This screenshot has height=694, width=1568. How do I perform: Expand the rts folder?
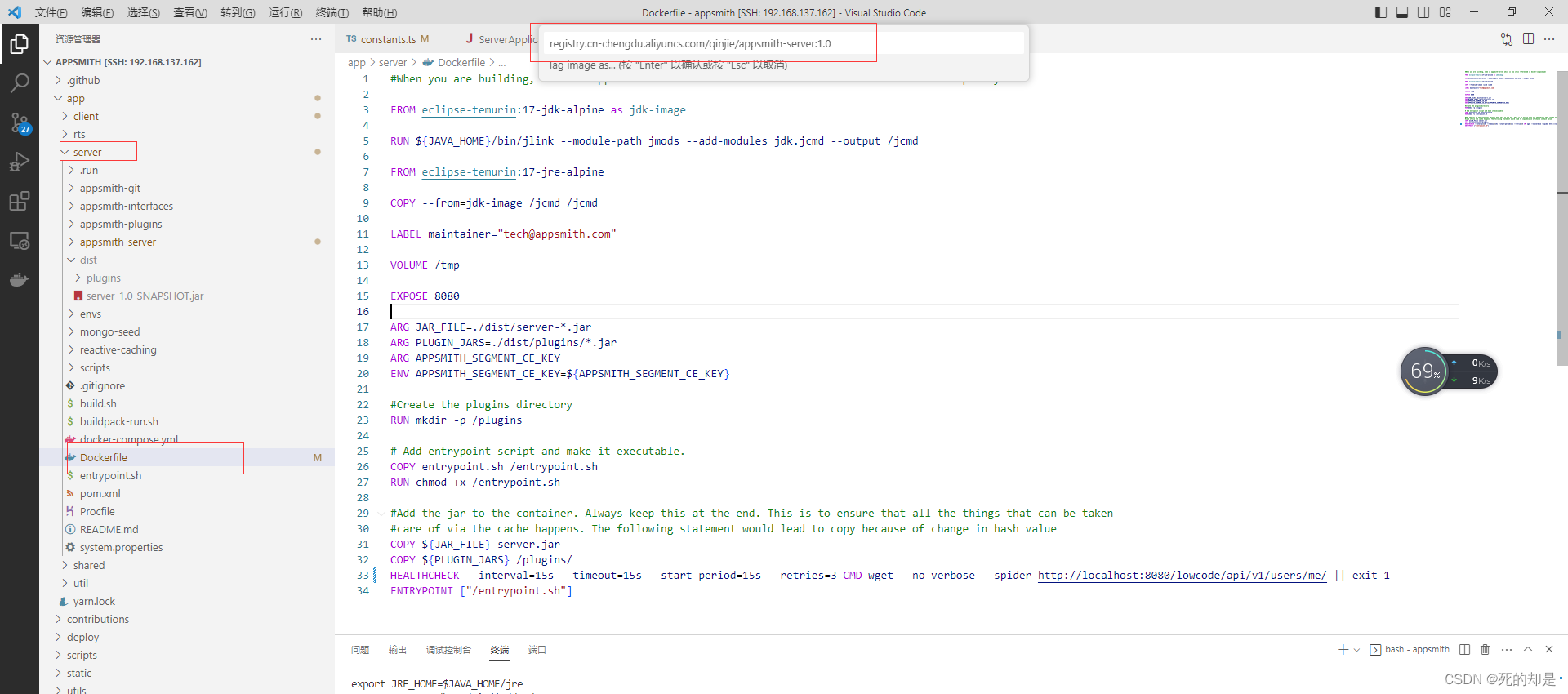tap(187, 134)
